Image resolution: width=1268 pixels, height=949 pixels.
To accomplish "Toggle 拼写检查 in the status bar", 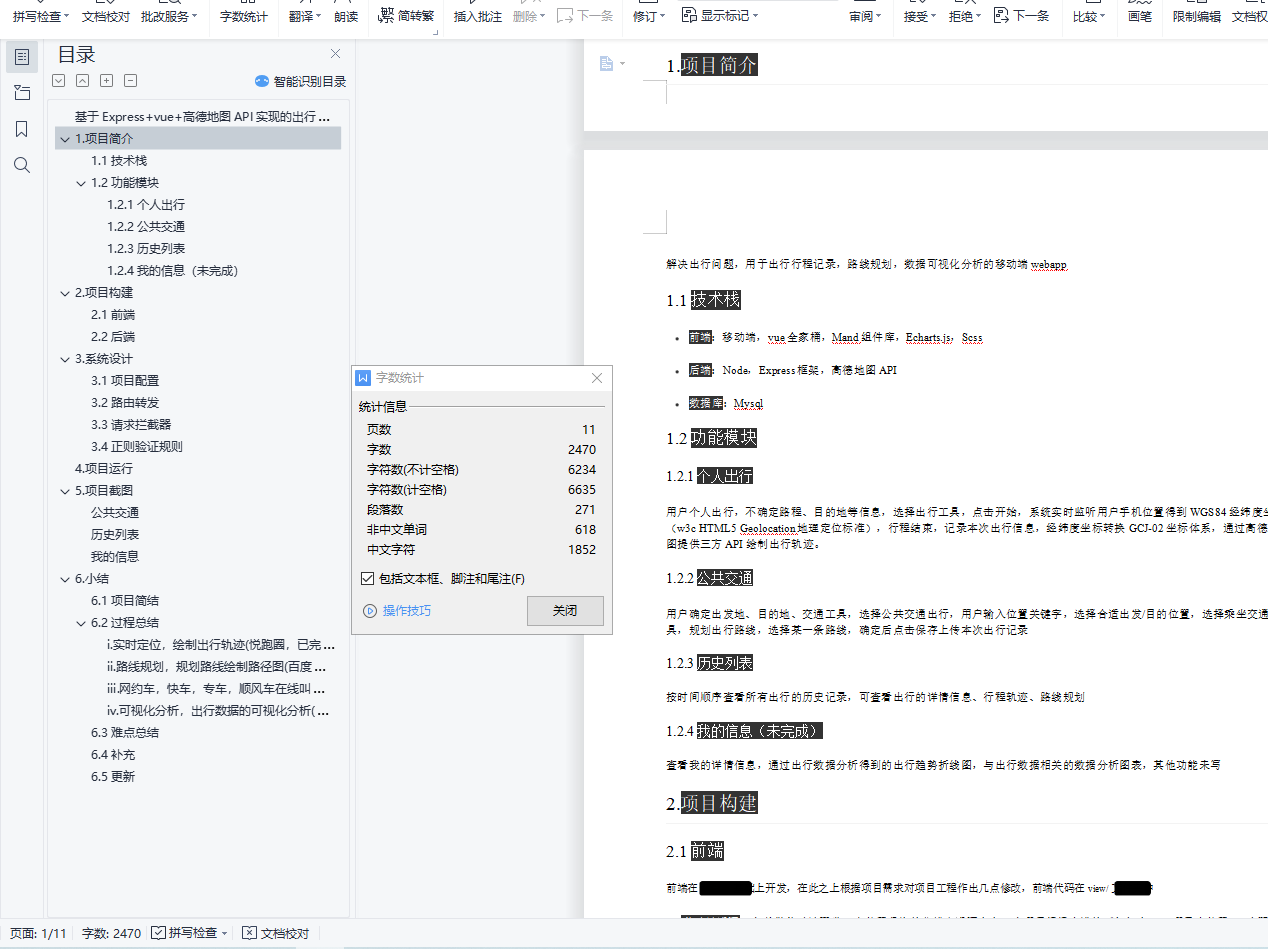I will pyautogui.click(x=185, y=933).
